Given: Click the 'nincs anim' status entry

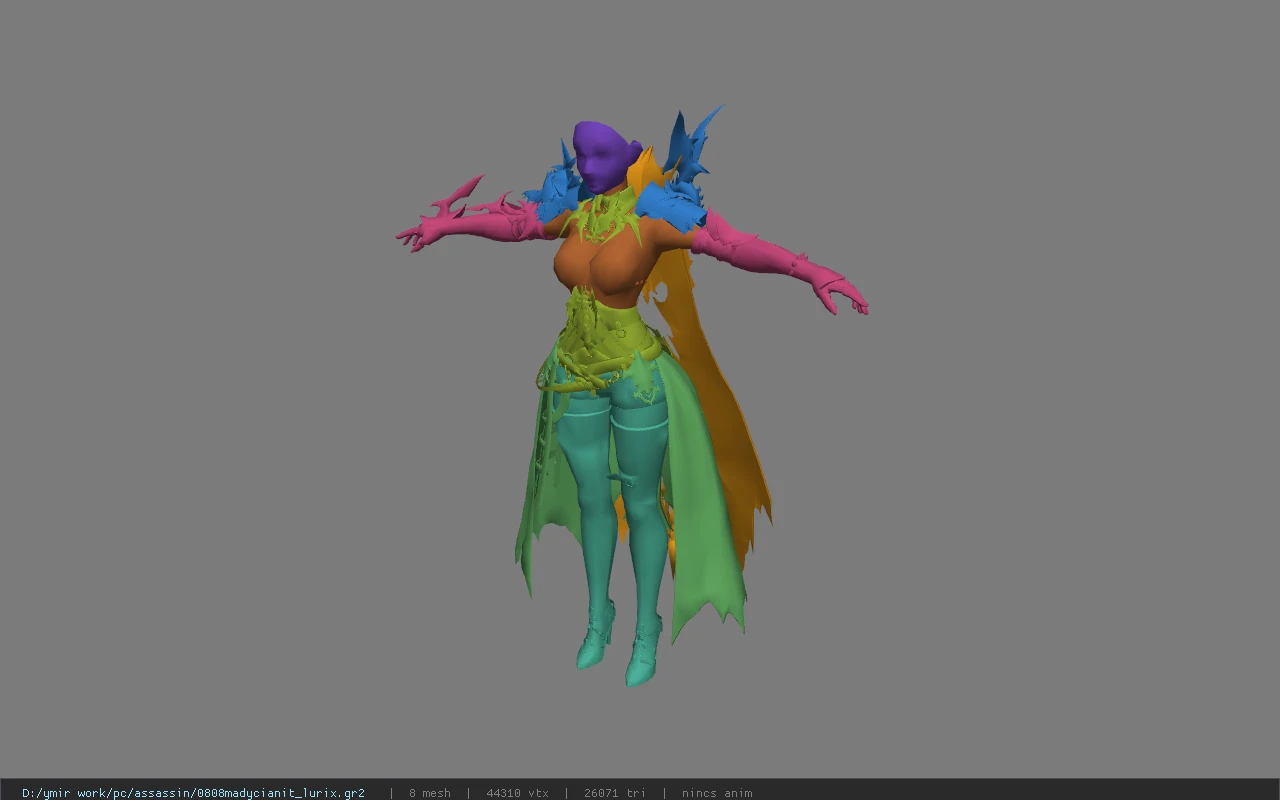Looking at the screenshot, I should coord(717,793).
